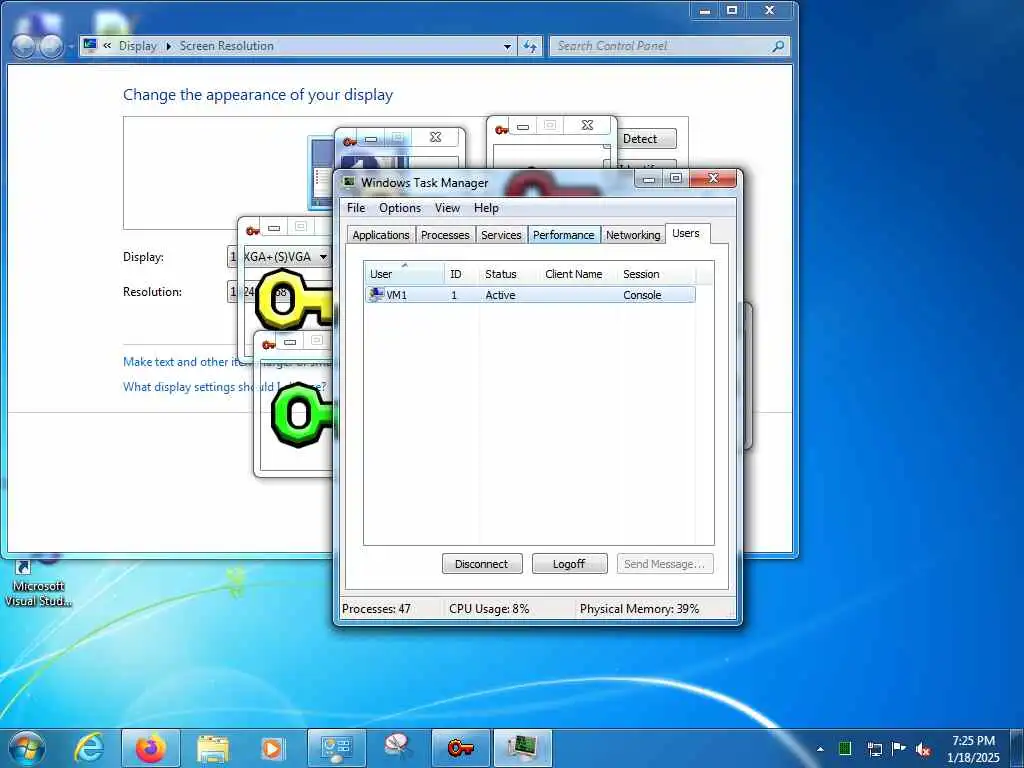The height and width of the screenshot is (768, 1024).
Task: Switch to the red key app on taskbar
Action: point(460,748)
